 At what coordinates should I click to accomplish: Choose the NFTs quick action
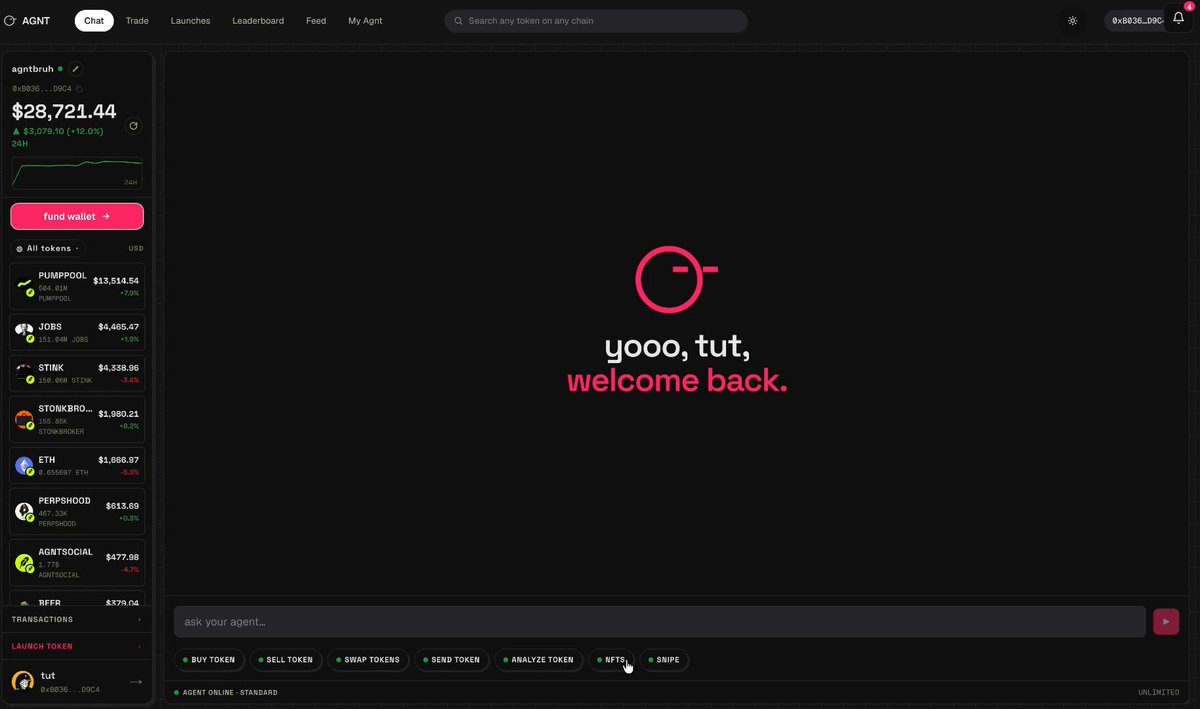click(x=611, y=660)
